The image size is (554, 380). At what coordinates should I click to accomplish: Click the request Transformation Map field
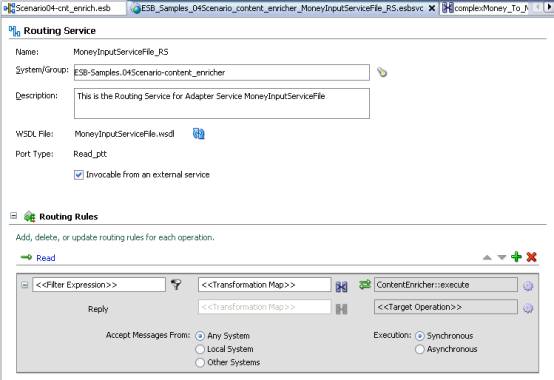264,285
